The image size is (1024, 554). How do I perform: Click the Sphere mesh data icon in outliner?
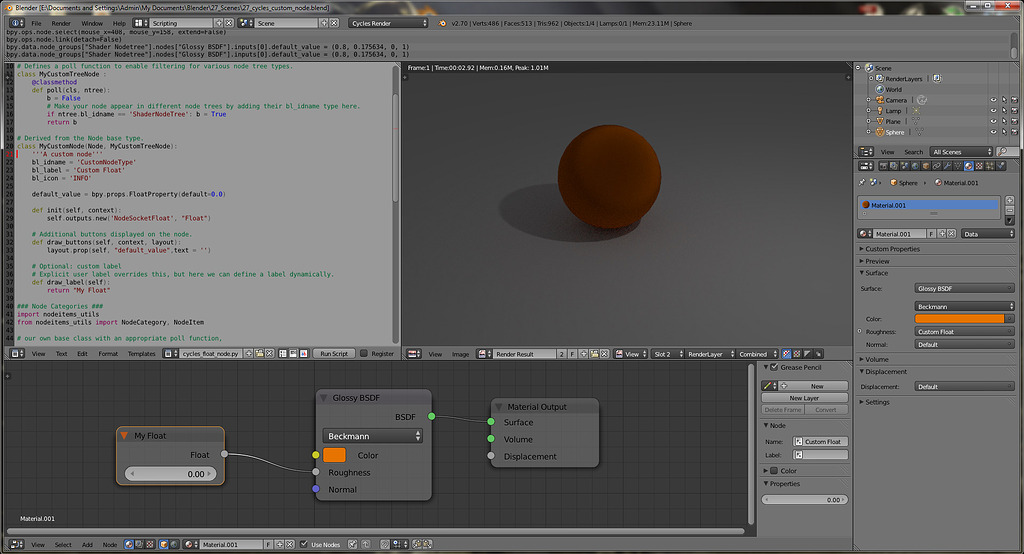tap(919, 132)
